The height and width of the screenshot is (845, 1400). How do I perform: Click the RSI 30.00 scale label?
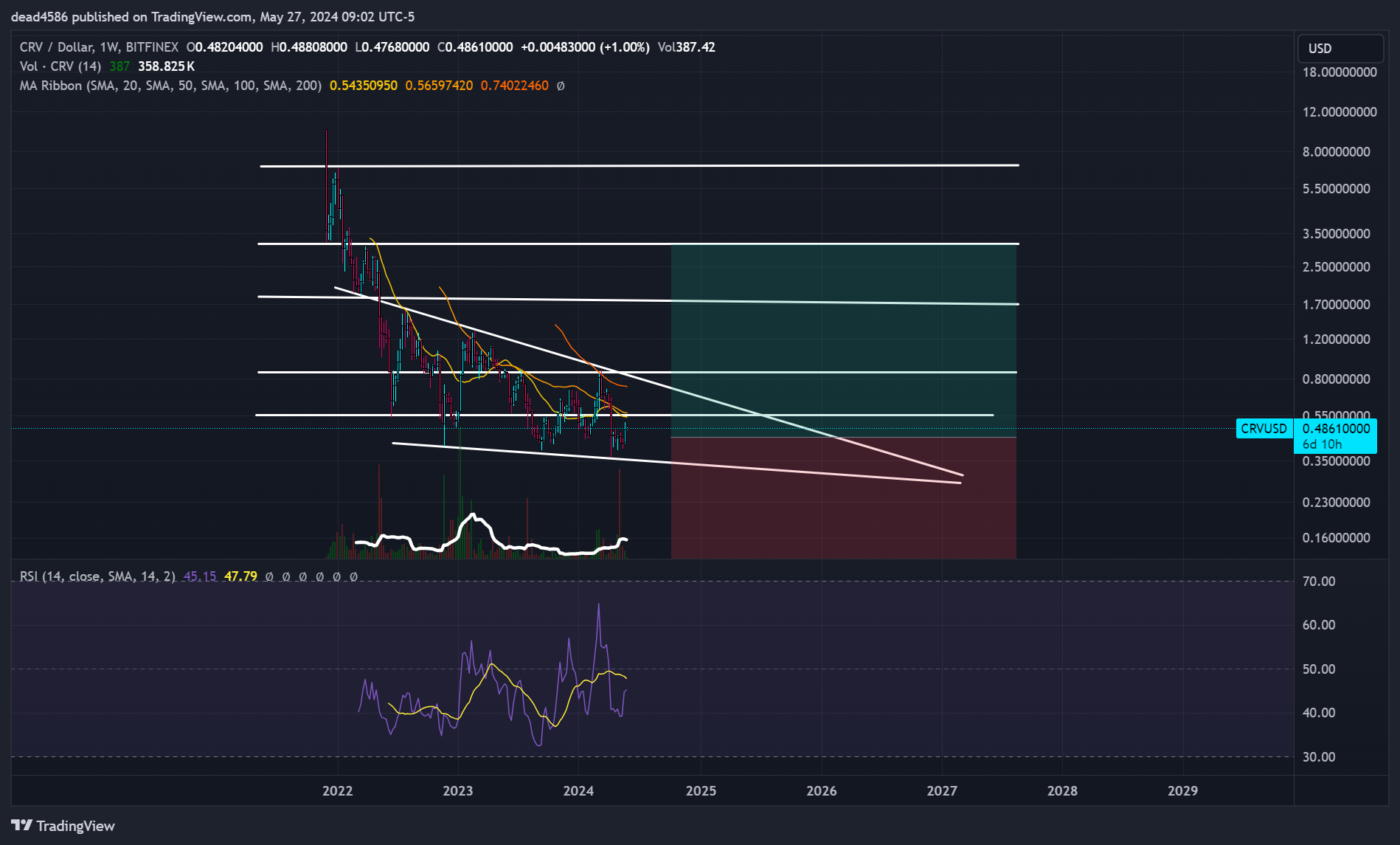click(x=1319, y=757)
